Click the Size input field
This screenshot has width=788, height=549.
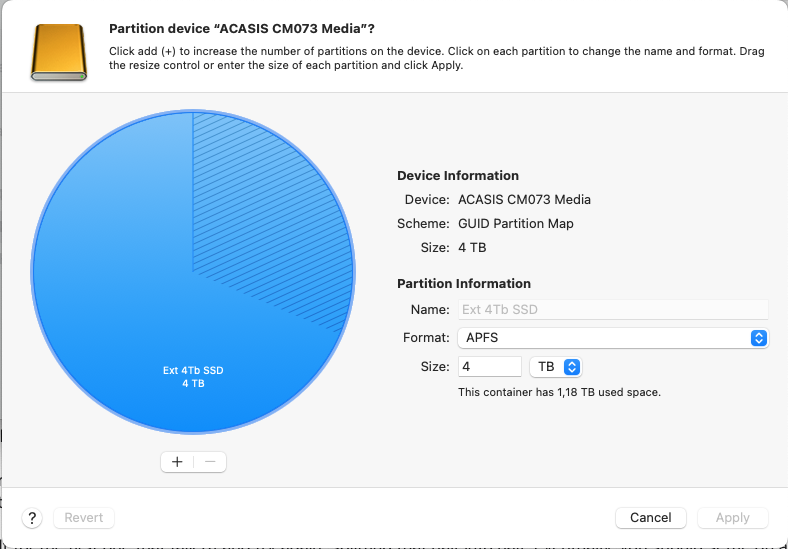489,367
